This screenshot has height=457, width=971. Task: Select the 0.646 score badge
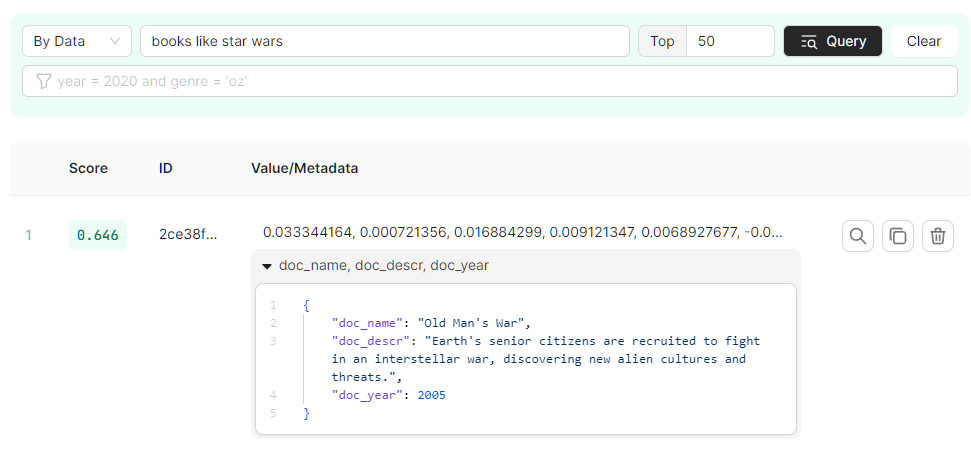(x=97, y=235)
